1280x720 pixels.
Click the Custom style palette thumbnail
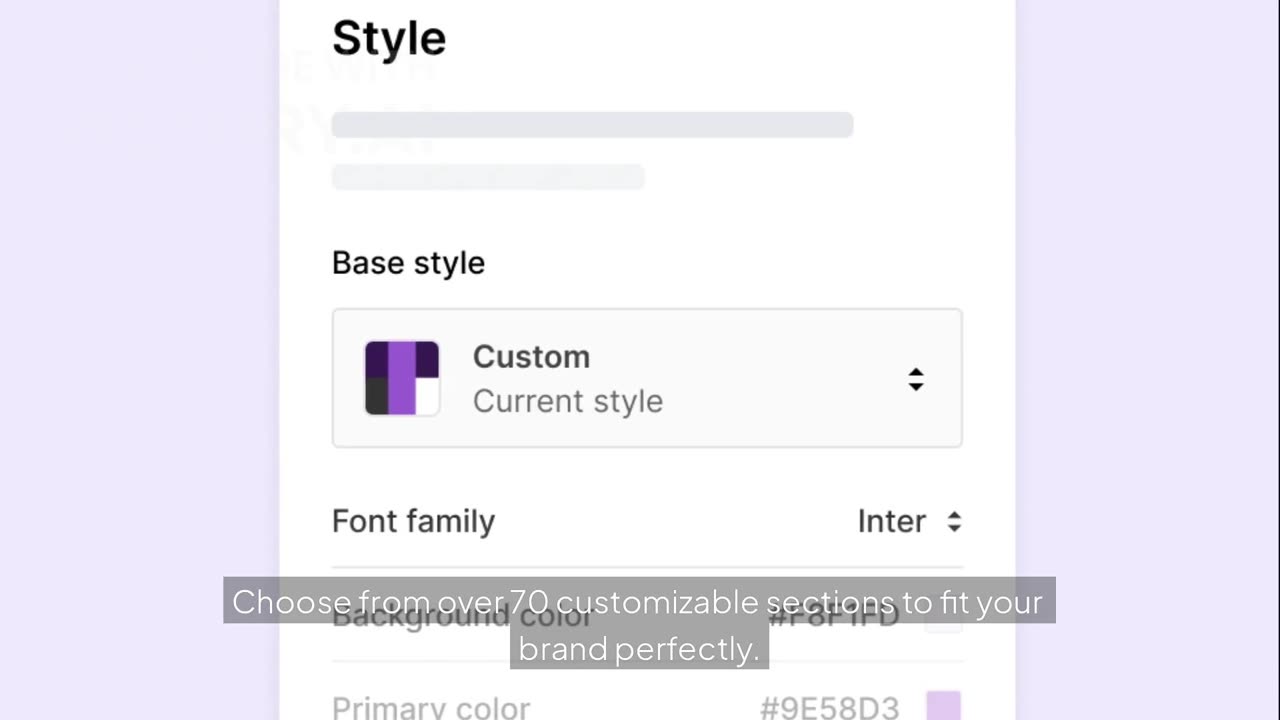(x=402, y=378)
